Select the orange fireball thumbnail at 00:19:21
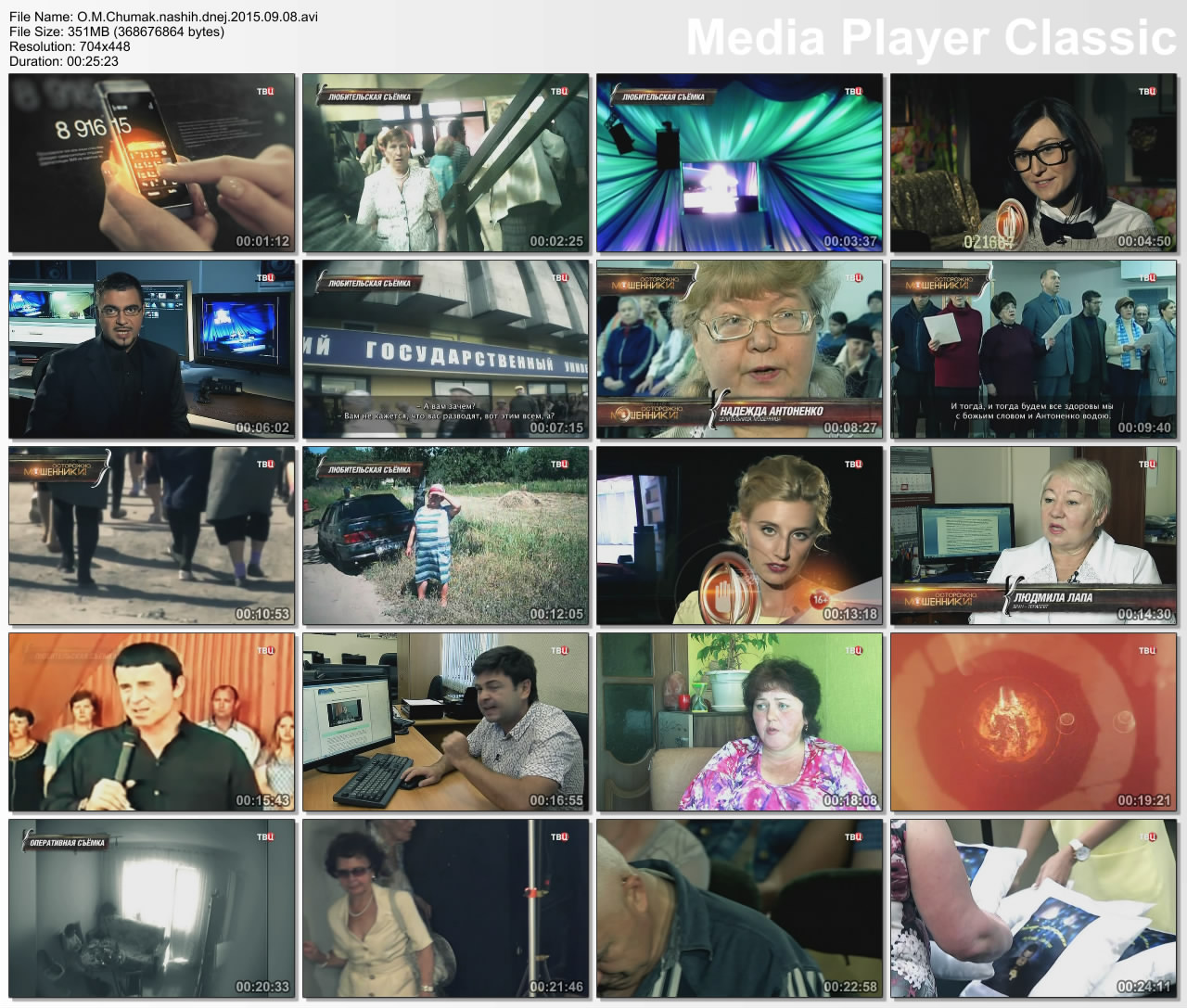 (x=1034, y=722)
